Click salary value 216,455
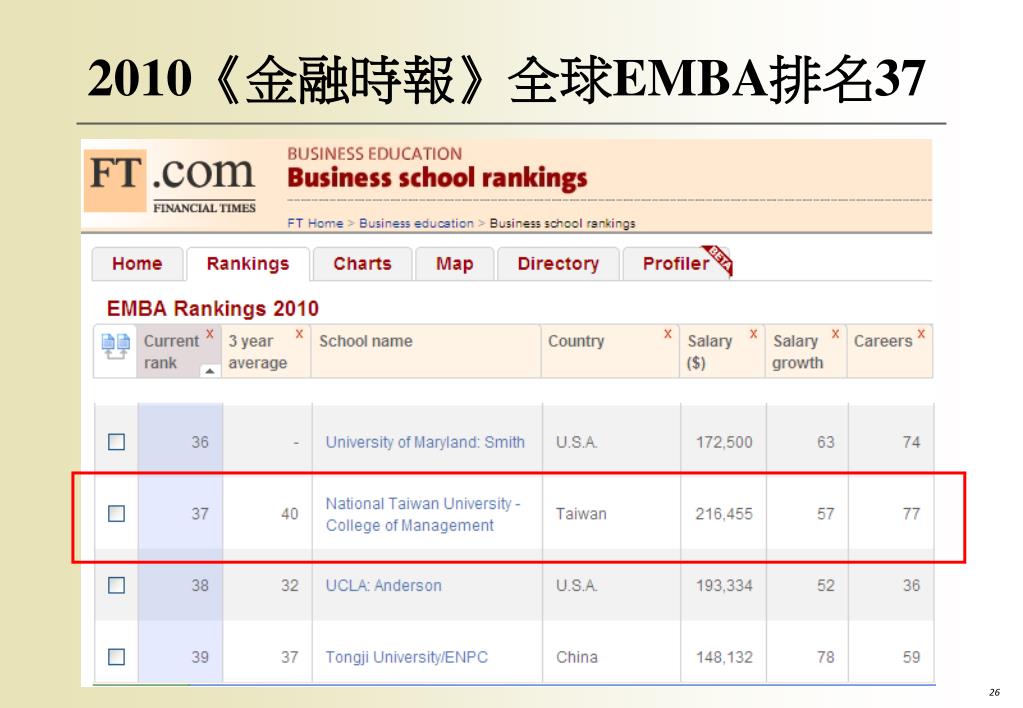The image size is (1023, 708). (724, 514)
